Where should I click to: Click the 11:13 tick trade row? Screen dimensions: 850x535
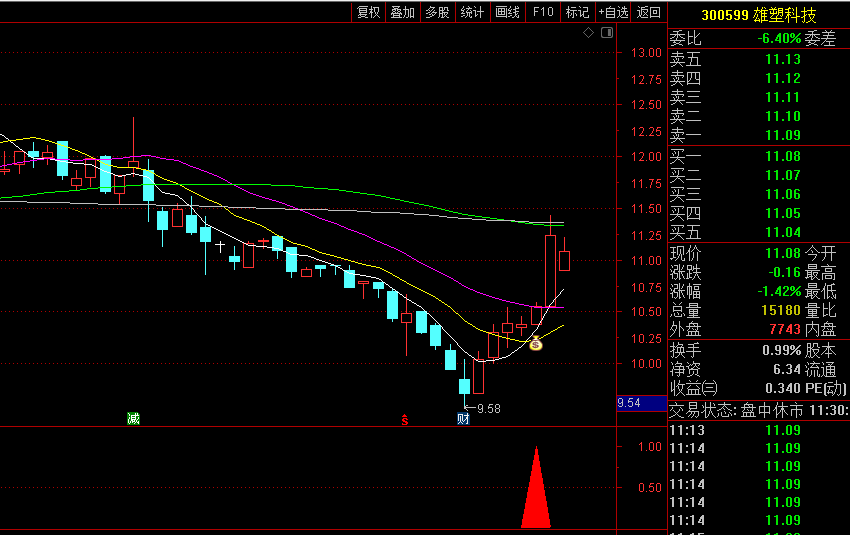(758, 430)
